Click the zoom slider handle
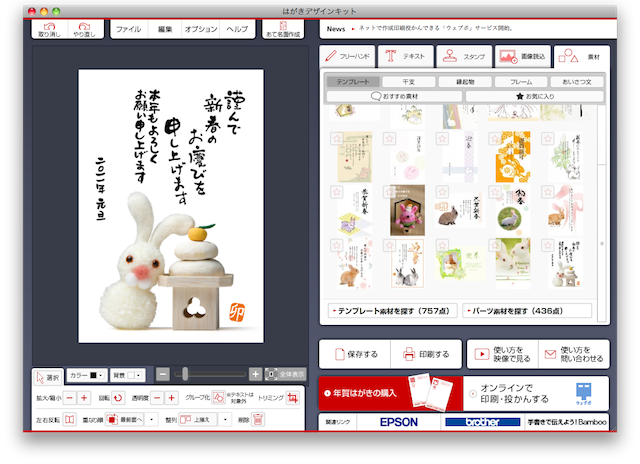This screenshot has height=464, width=640. (182, 374)
